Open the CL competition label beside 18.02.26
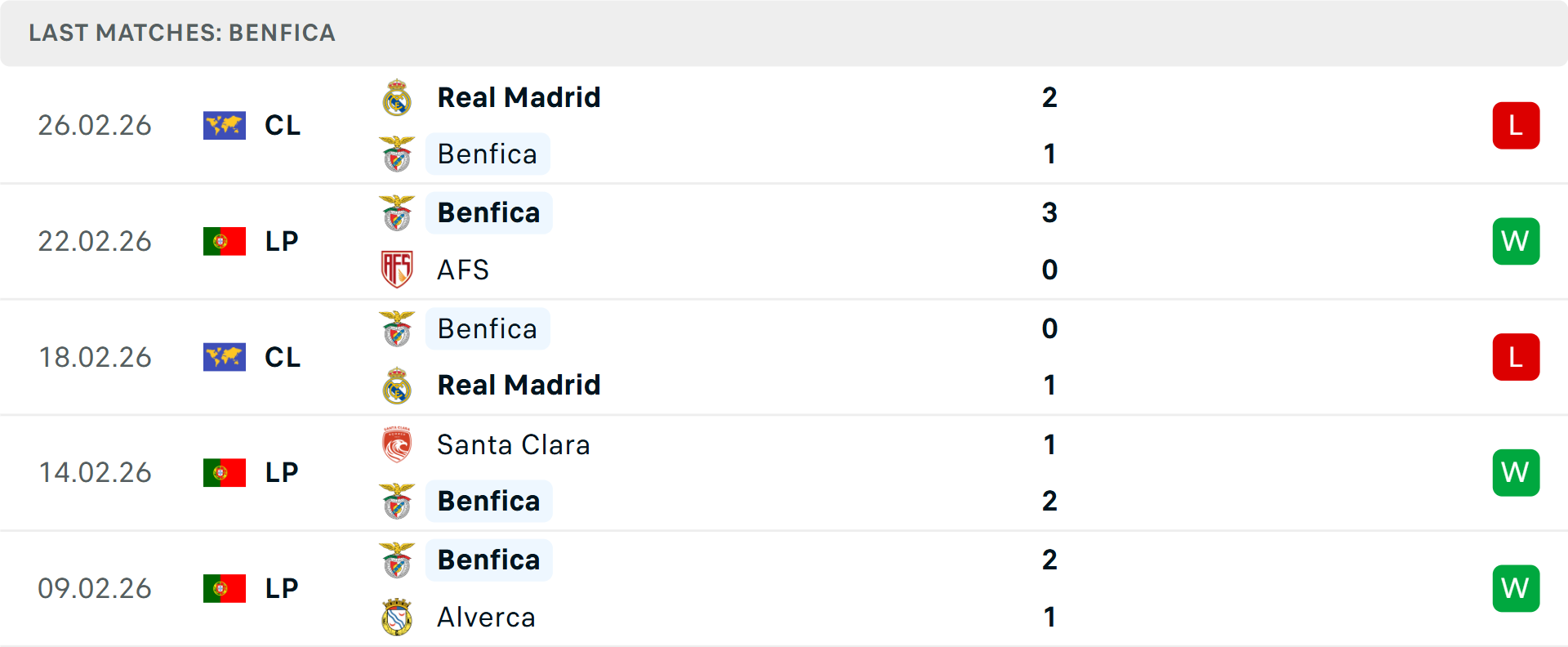1568x647 pixels. click(282, 357)
